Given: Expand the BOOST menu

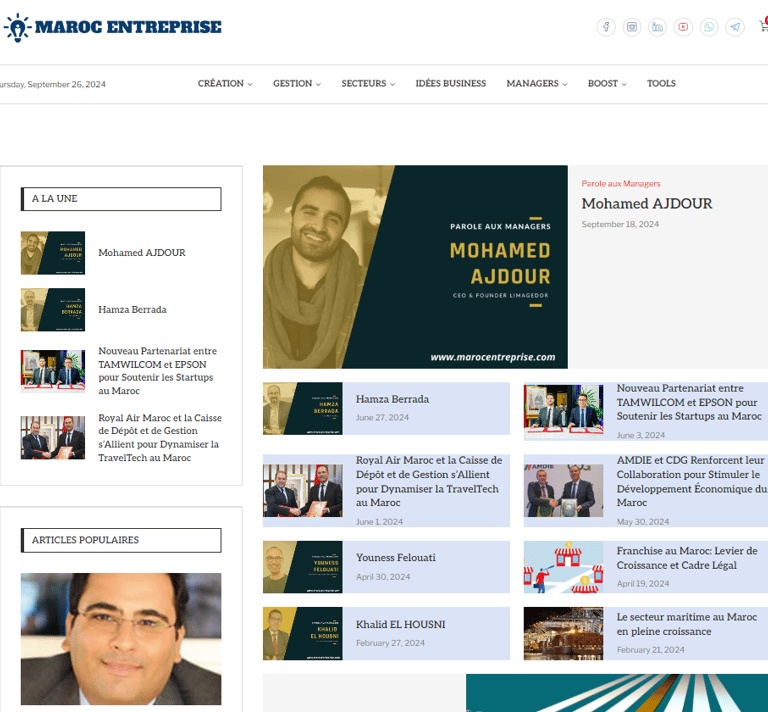Looking at the screenshot, I should coord(607,84).
